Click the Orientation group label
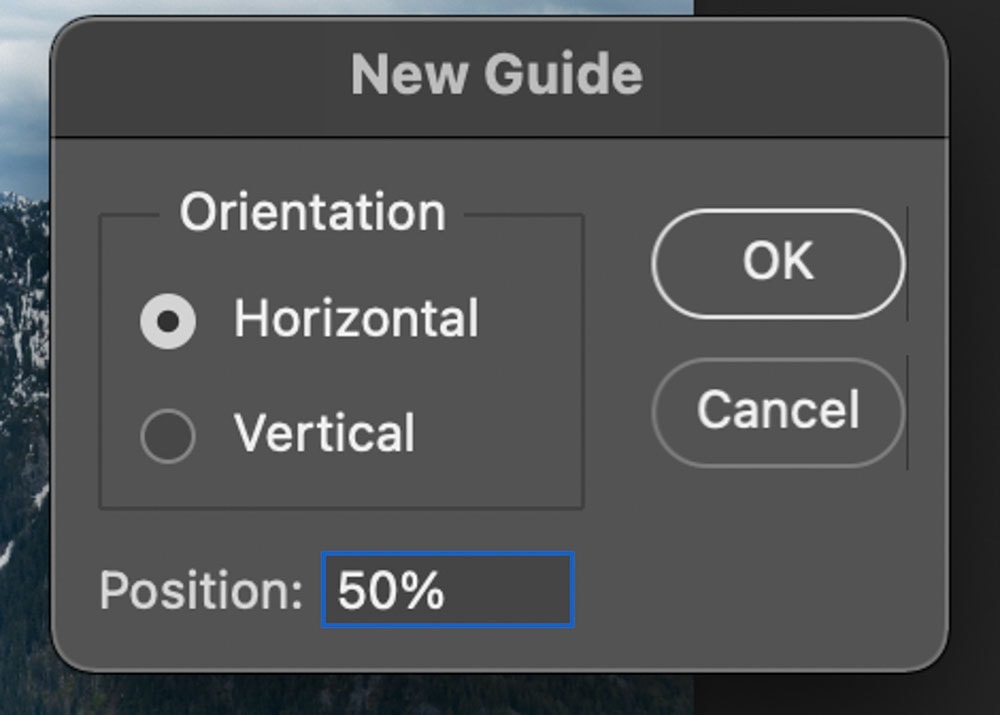This screenshot has height=715, width=1000. [314, 211]
